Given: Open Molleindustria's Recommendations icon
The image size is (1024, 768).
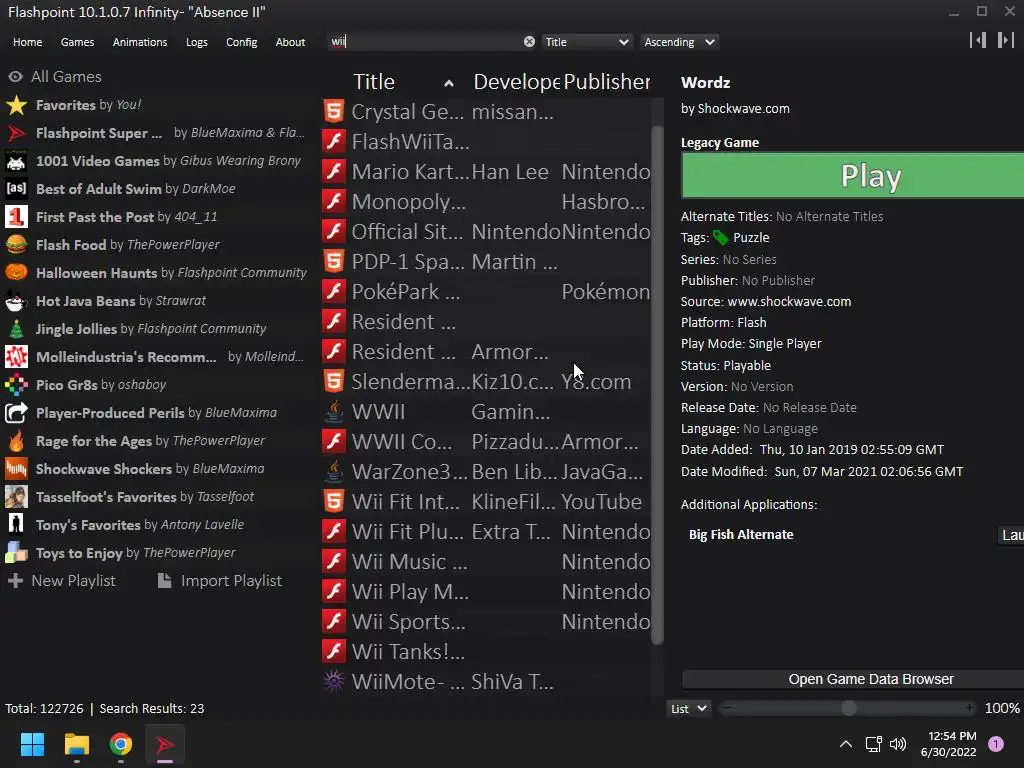Looking at the screenshot, I should [16, 357].
